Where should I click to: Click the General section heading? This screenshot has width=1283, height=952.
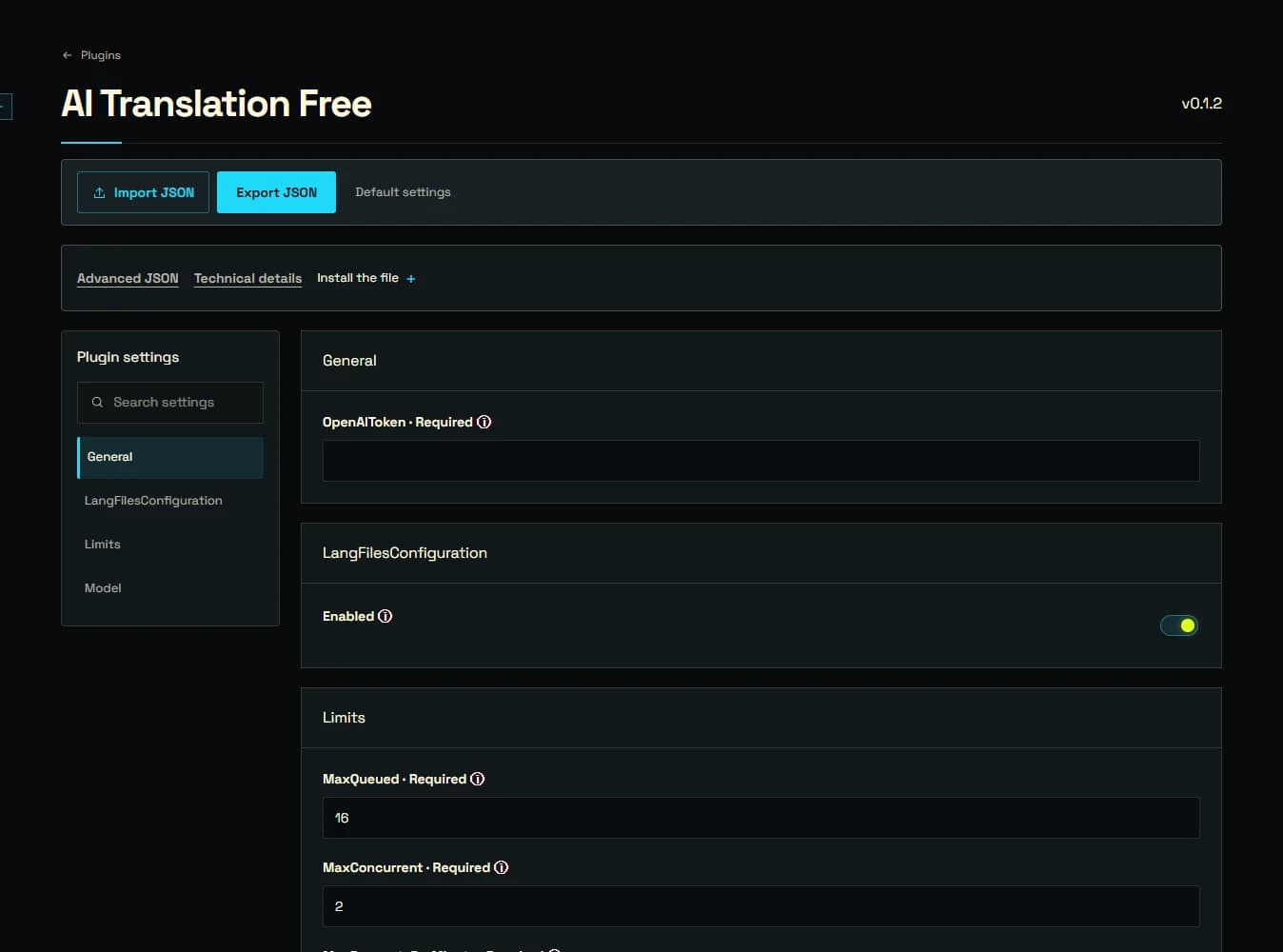[x=349, y=361]
